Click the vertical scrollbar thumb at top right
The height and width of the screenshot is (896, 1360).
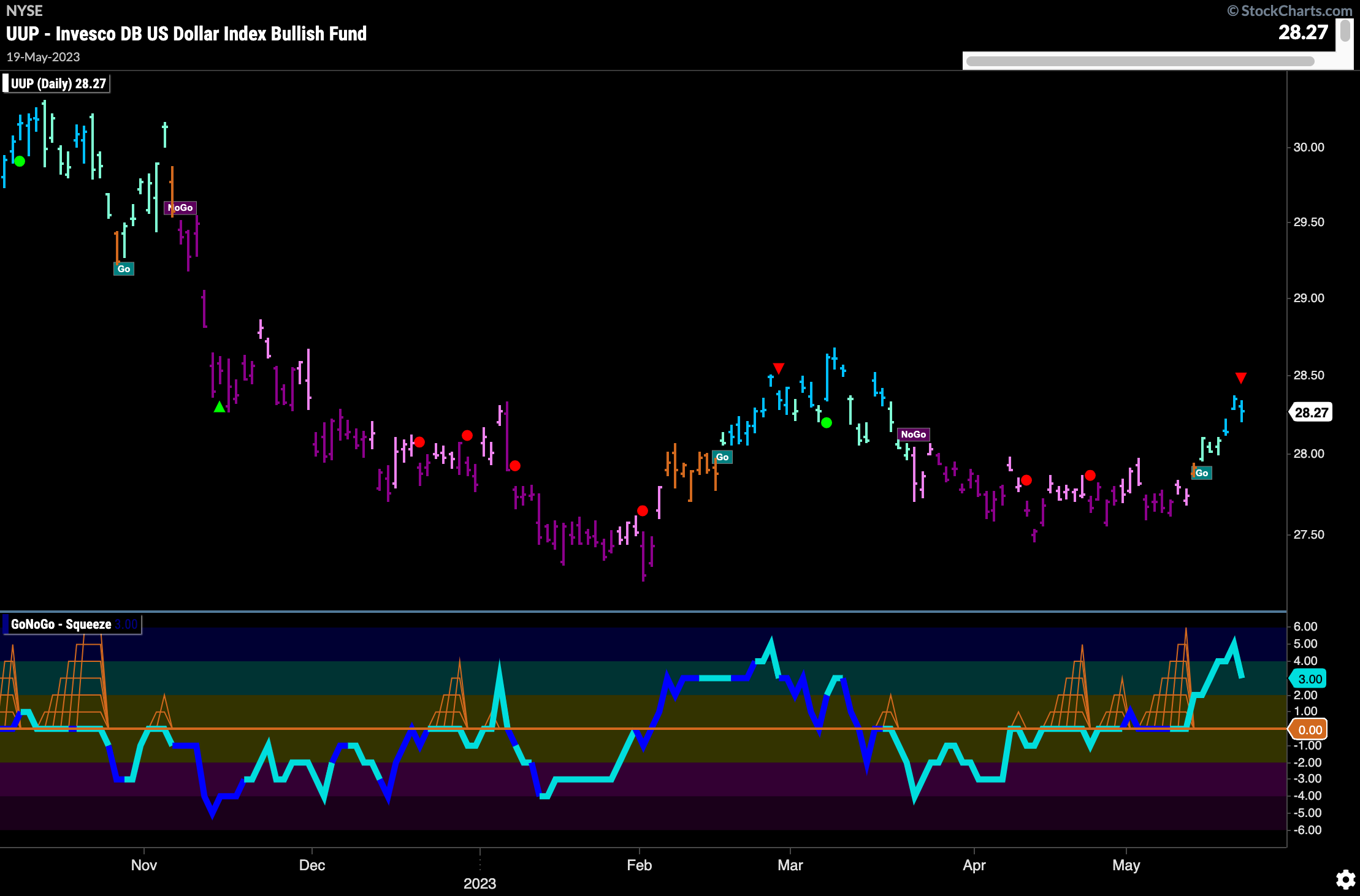click(x=1345, y=31)
